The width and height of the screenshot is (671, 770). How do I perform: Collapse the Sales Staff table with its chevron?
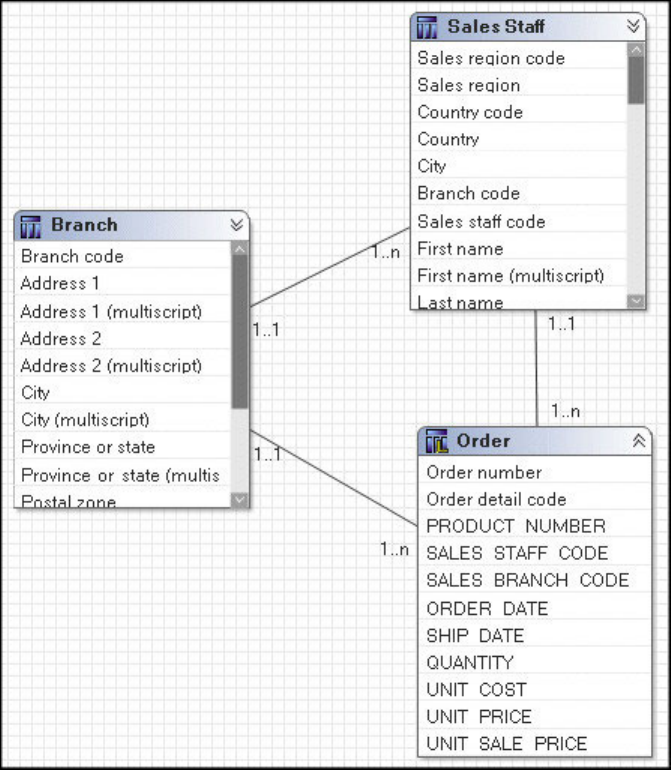point(633,27)
